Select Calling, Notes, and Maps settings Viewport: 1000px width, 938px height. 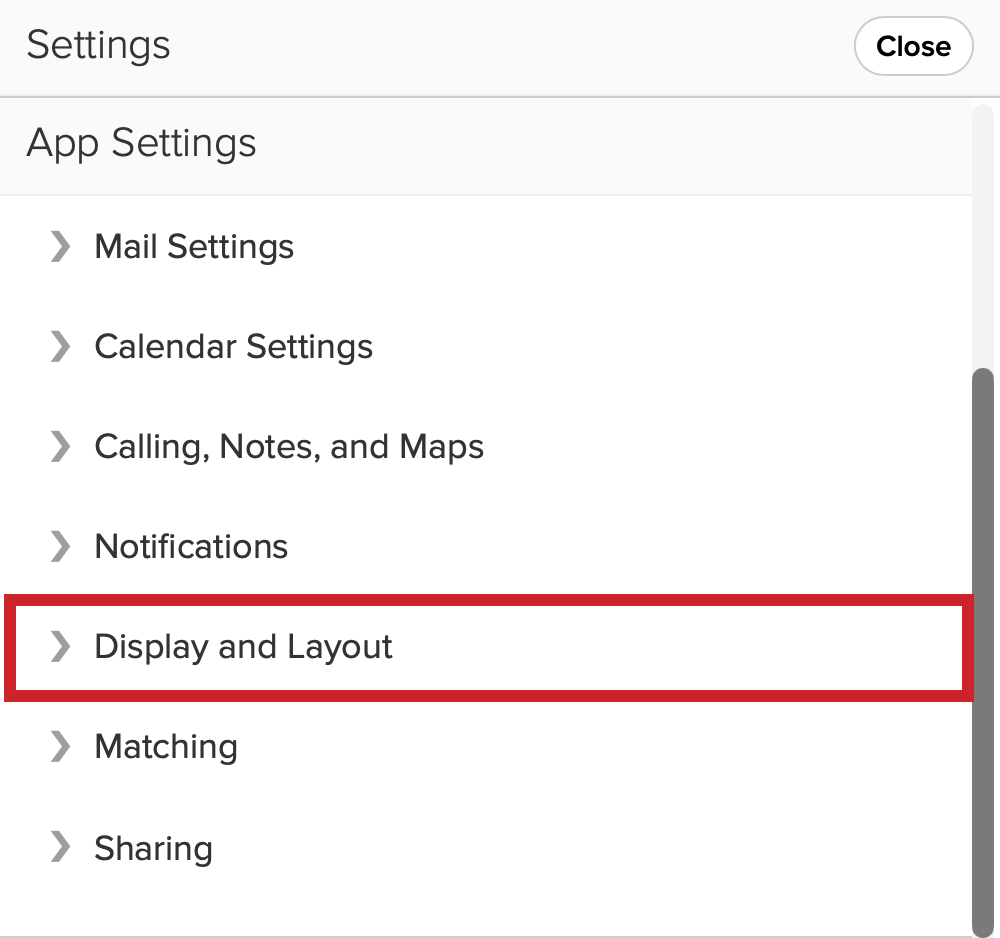point(288,447)
